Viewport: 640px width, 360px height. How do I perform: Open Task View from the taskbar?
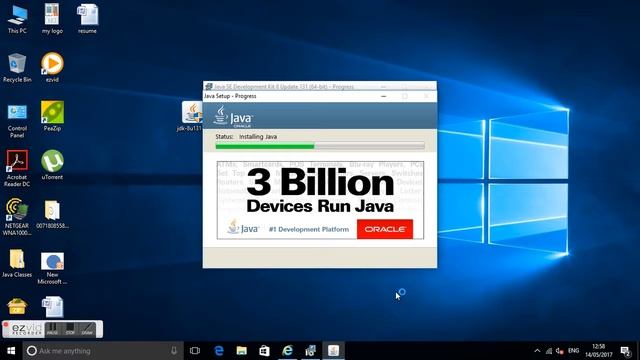195,351
